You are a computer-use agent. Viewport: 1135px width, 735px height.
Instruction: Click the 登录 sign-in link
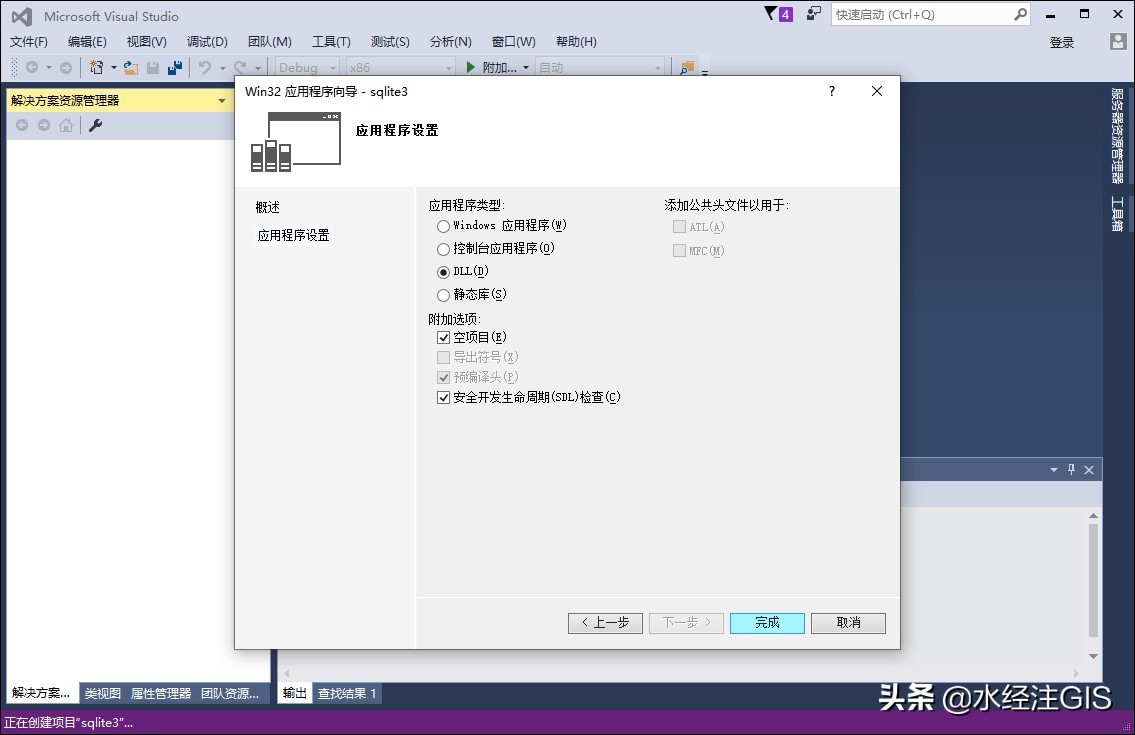tap(1061, 42)
